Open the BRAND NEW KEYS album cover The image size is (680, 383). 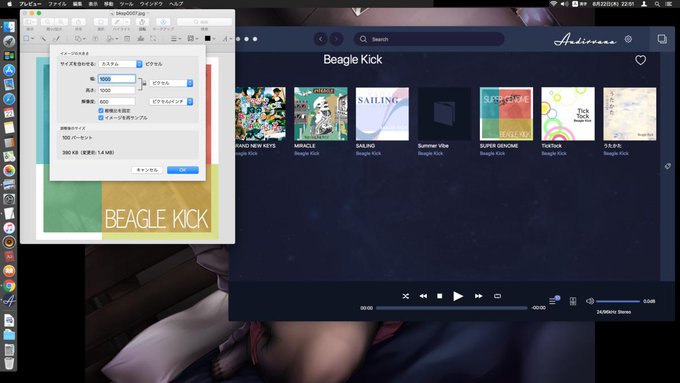(x=260, y=114)
